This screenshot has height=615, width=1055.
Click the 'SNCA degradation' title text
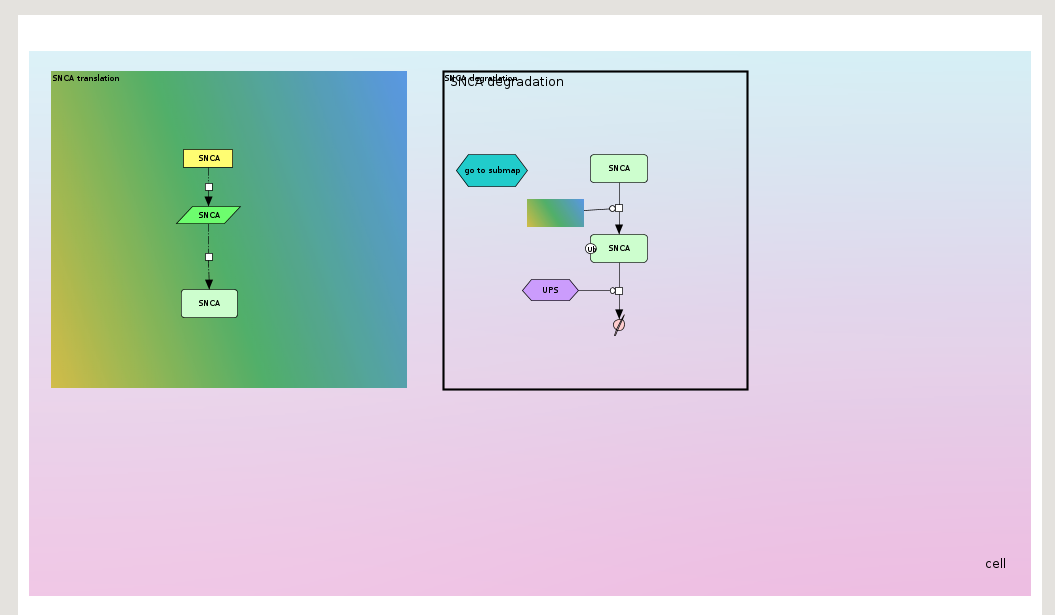[507, 82]
